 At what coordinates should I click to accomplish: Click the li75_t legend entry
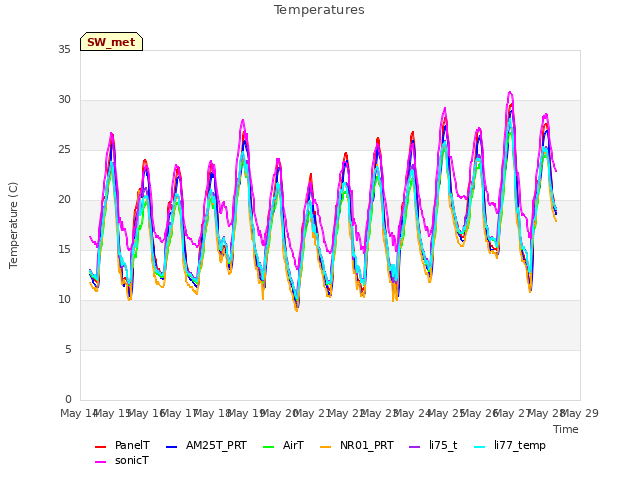[433, 445]
